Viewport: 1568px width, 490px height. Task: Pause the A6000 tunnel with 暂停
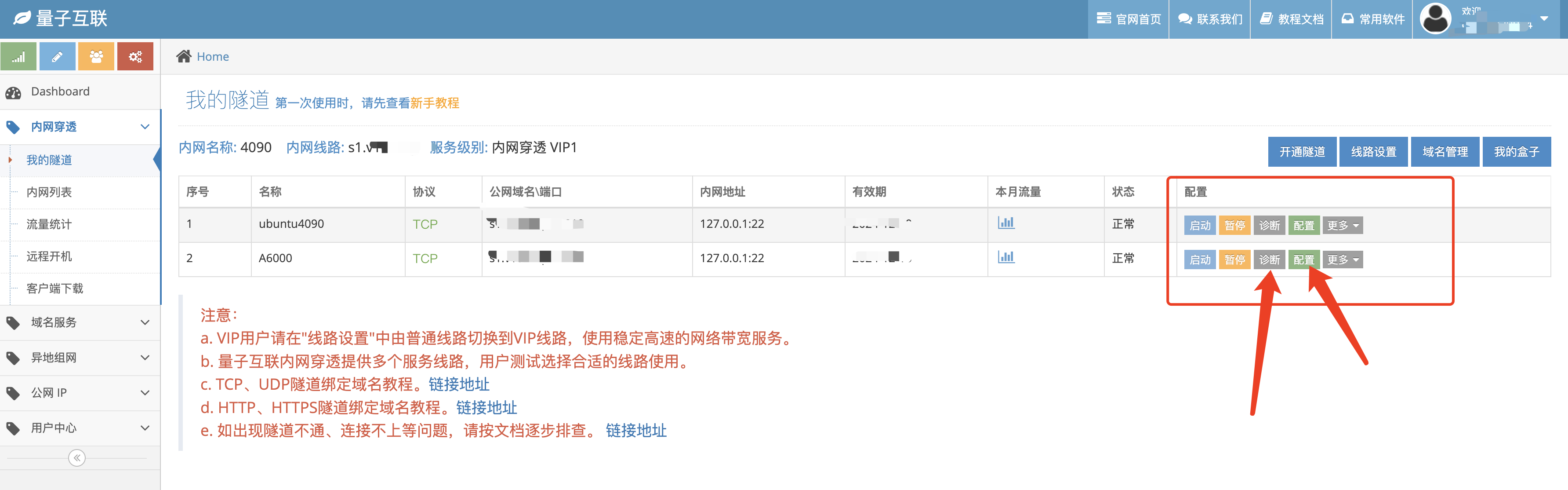(1235, 260)
